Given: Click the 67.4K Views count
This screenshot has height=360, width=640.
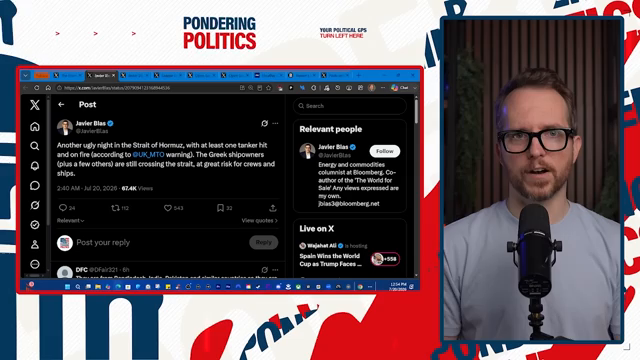Looking at the screenshot, I should pyautogui.click(x=137, y=188).
